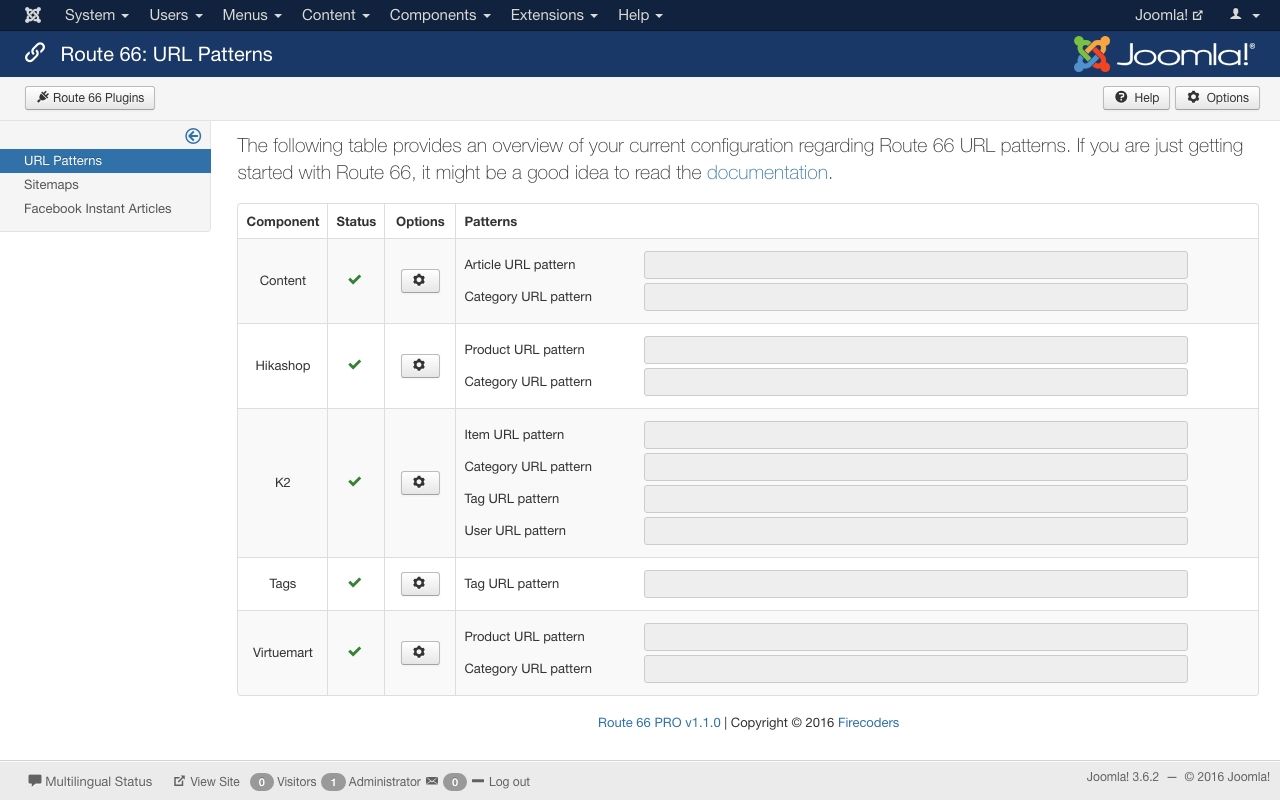The height and width of the screenshot is (800, 1280).
Task: Open the Menus dropdown
Action: coord(252,15)
